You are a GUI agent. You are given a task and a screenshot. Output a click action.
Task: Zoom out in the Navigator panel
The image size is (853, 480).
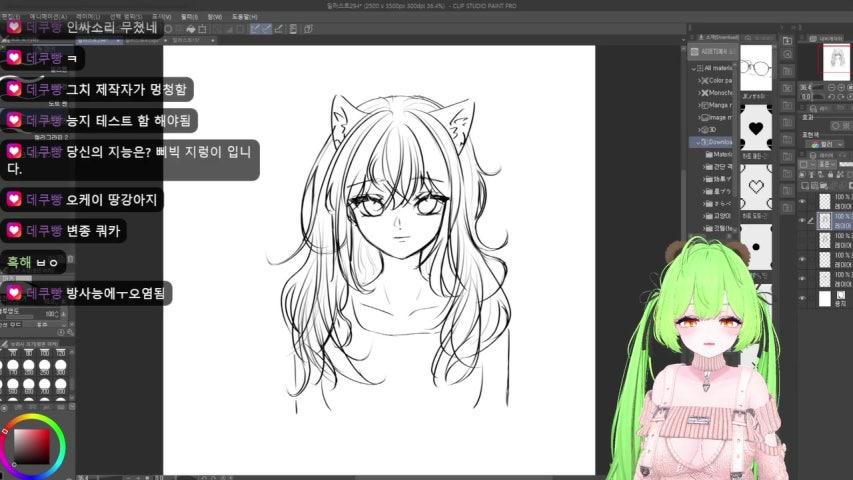tap(832, 88)
